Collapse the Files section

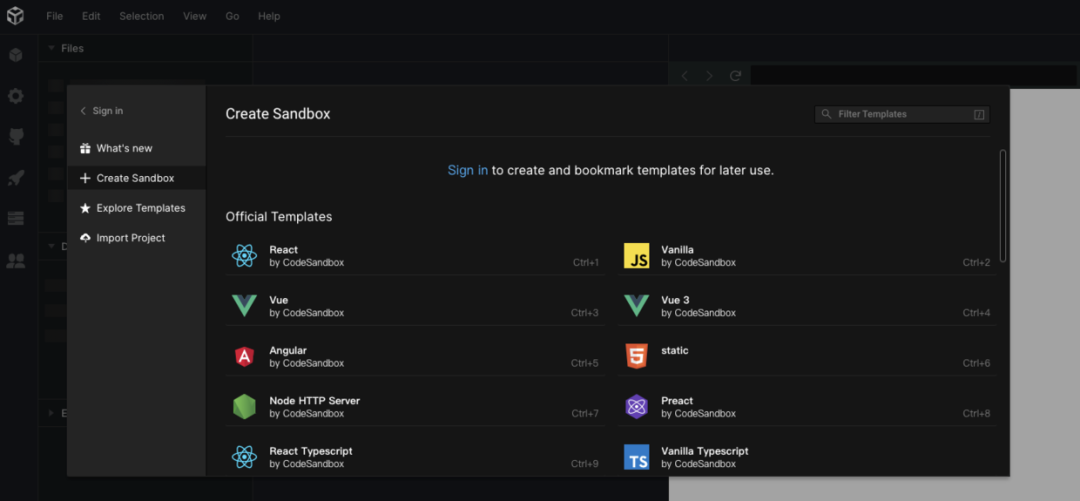click(52, 48)
